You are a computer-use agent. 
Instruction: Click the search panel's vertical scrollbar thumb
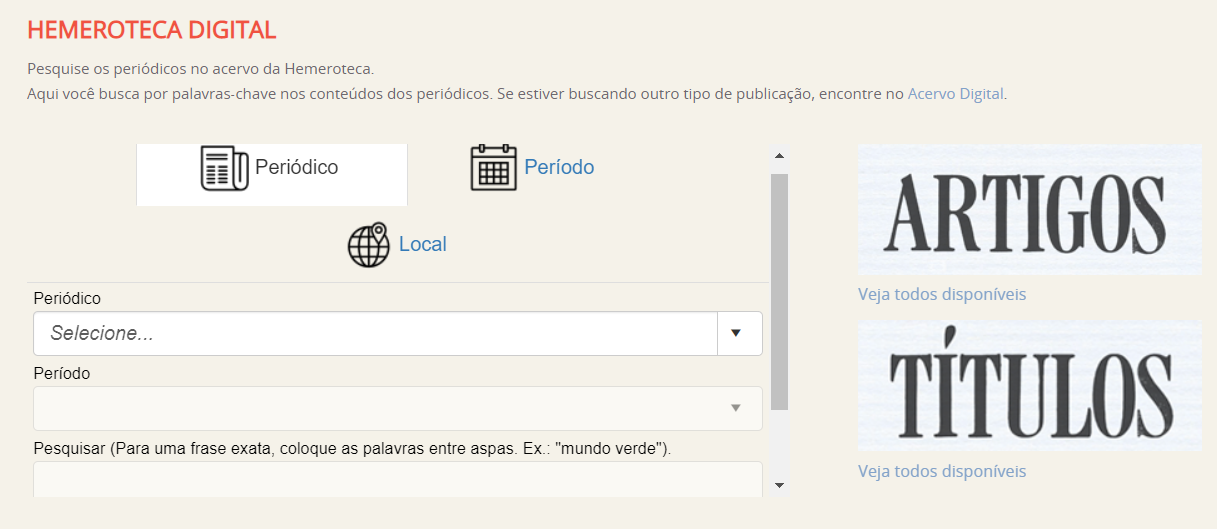tap(779, 290)
